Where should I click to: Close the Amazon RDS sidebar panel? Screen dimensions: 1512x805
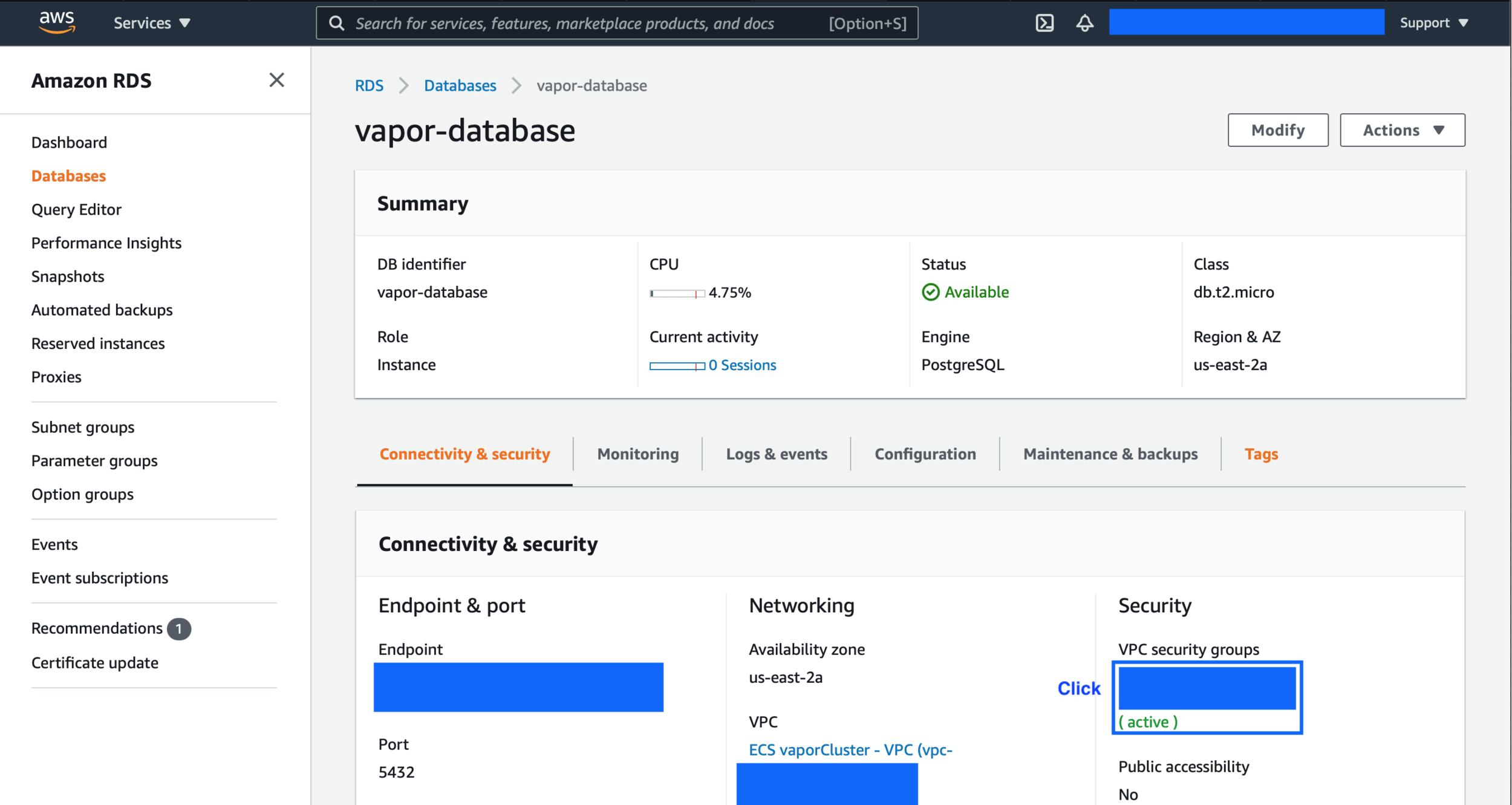[x=276, y=80]
